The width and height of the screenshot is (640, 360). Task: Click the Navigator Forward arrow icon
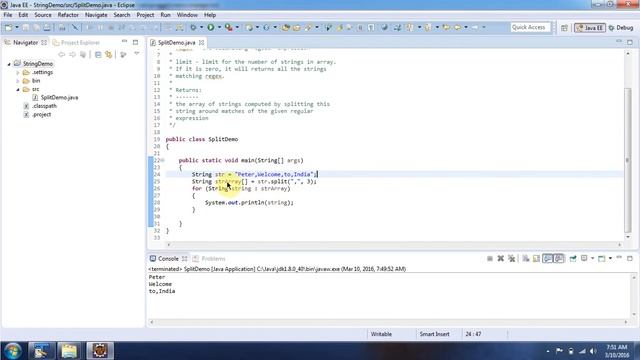pyautogui.click(x=72, y=54)
